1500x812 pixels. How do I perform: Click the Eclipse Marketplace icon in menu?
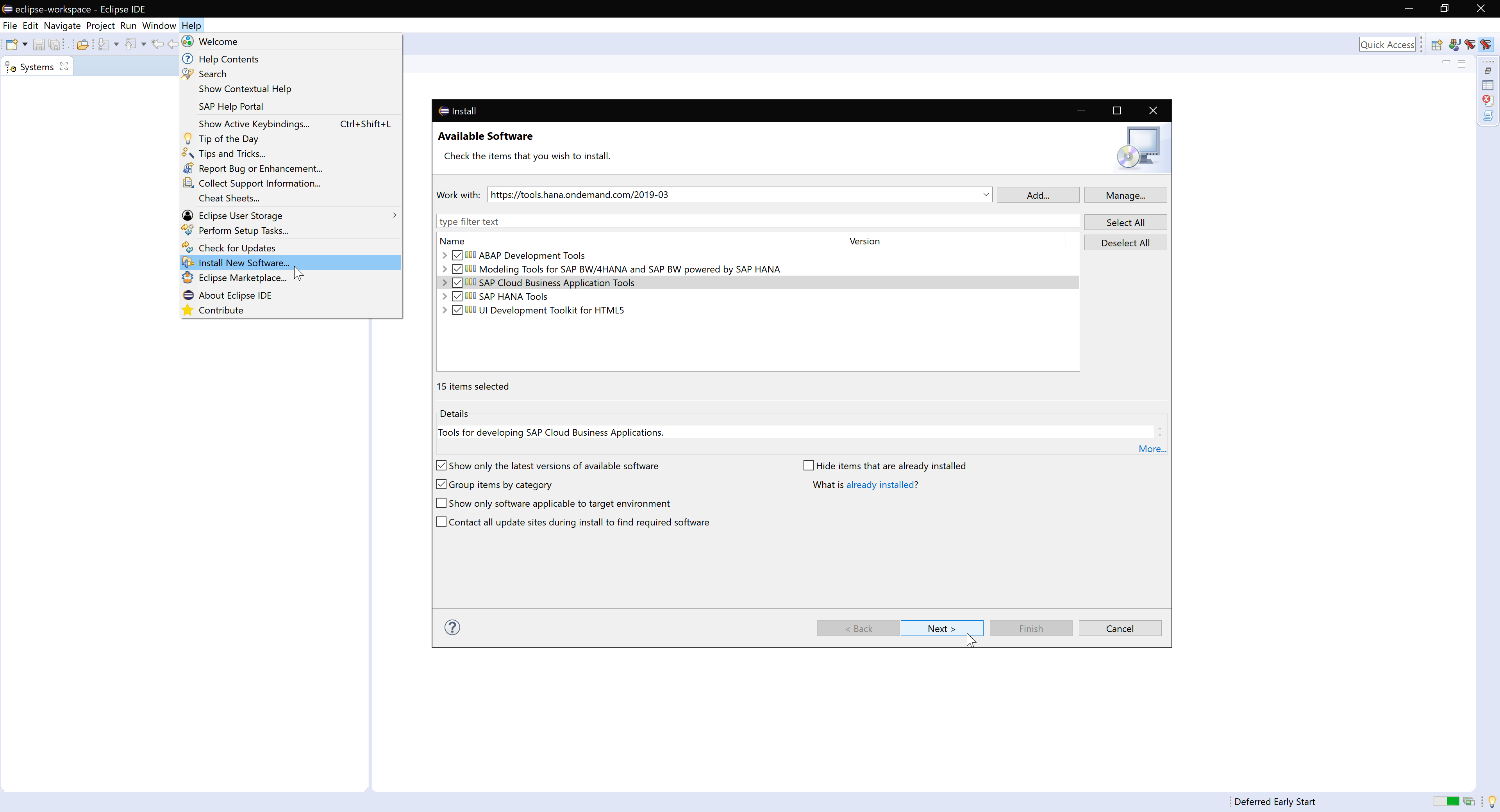pyautogui.click(x=187, y=278)
